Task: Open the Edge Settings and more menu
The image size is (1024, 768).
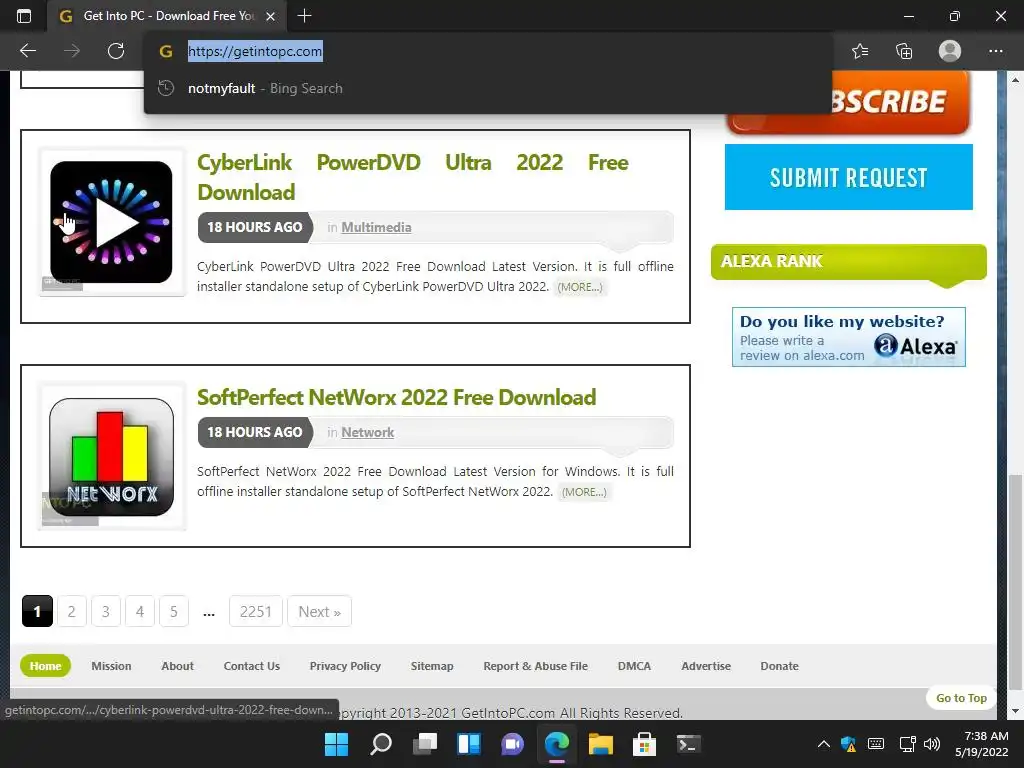Action: [x=995, y=51]
